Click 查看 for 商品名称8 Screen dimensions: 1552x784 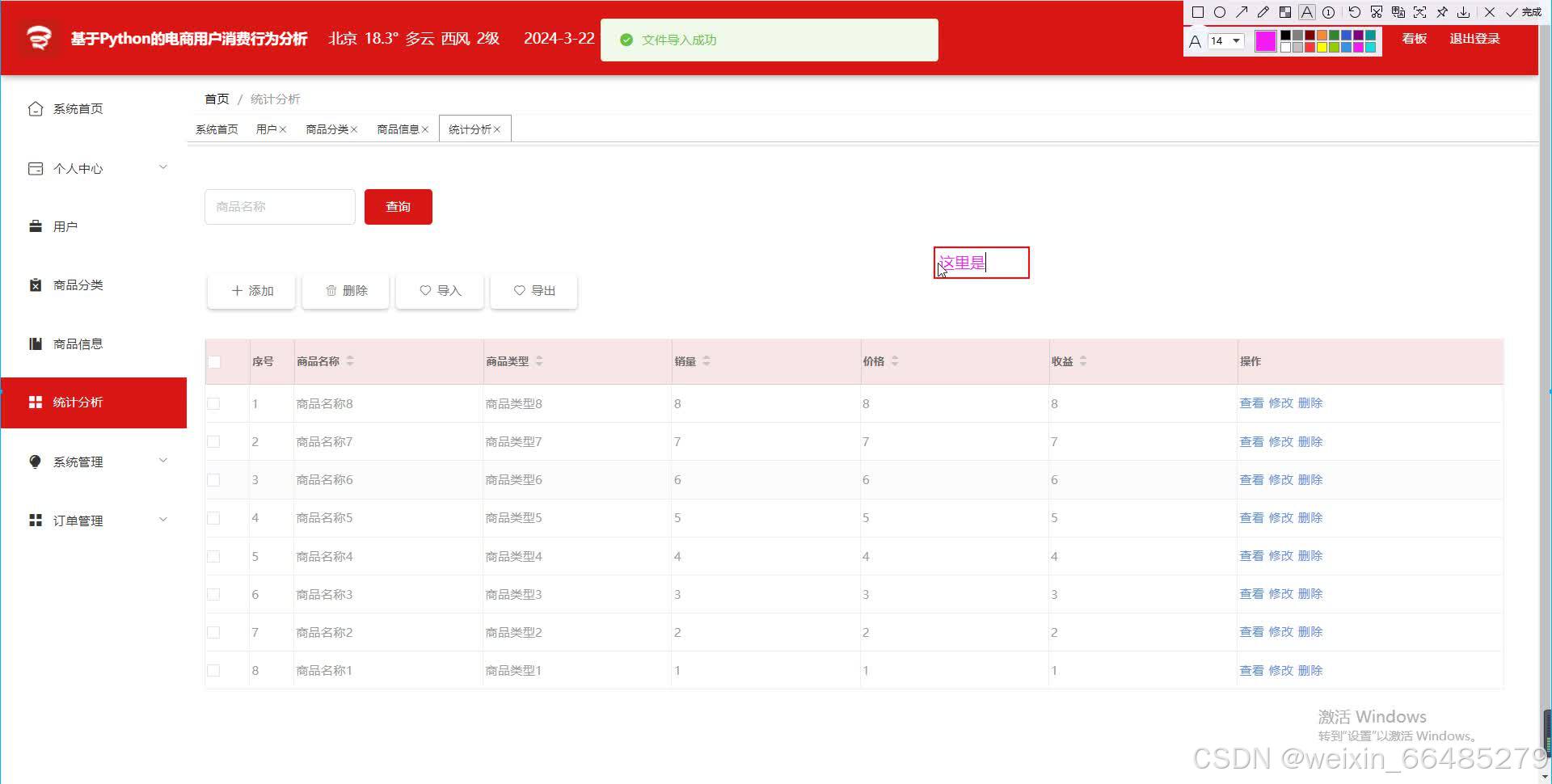(1251, 403)
